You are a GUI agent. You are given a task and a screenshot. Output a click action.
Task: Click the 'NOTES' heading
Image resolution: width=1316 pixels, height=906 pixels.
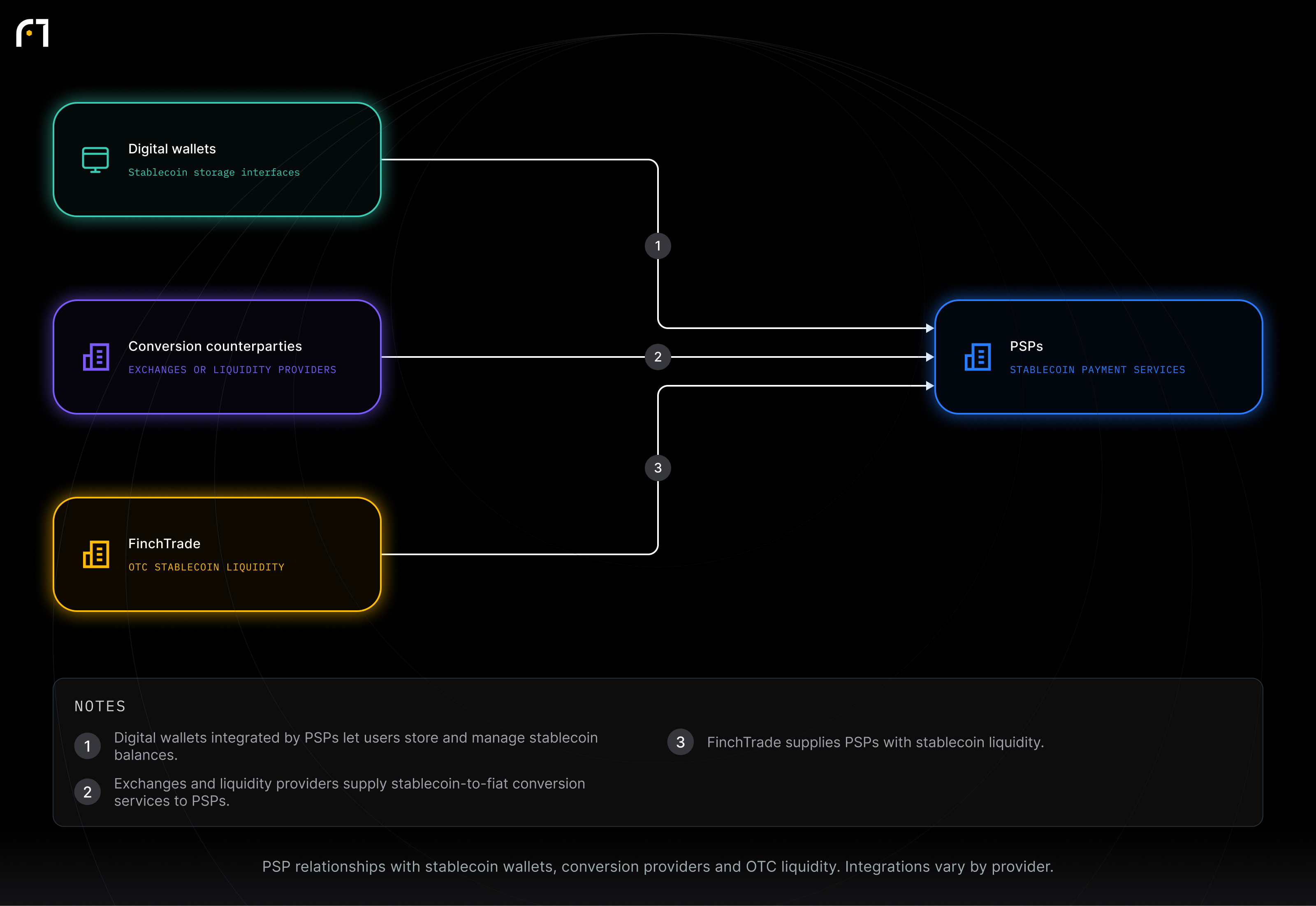[100, 706]
